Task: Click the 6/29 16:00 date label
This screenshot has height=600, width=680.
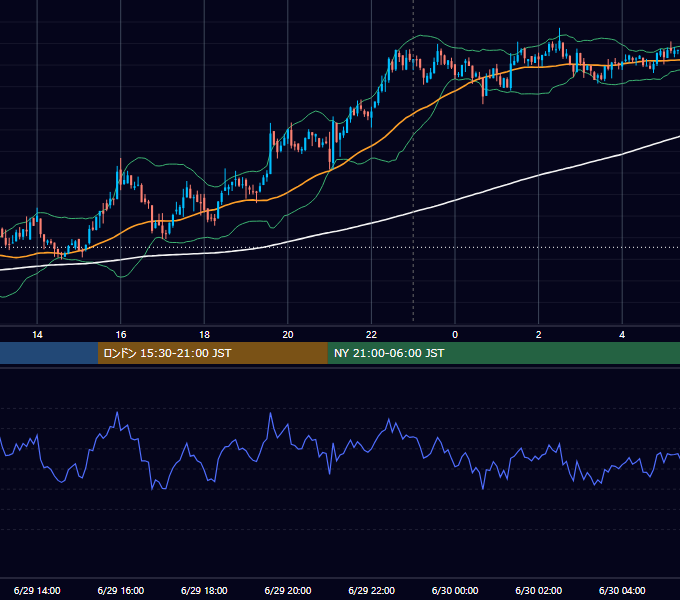Action: click(121, 590)
